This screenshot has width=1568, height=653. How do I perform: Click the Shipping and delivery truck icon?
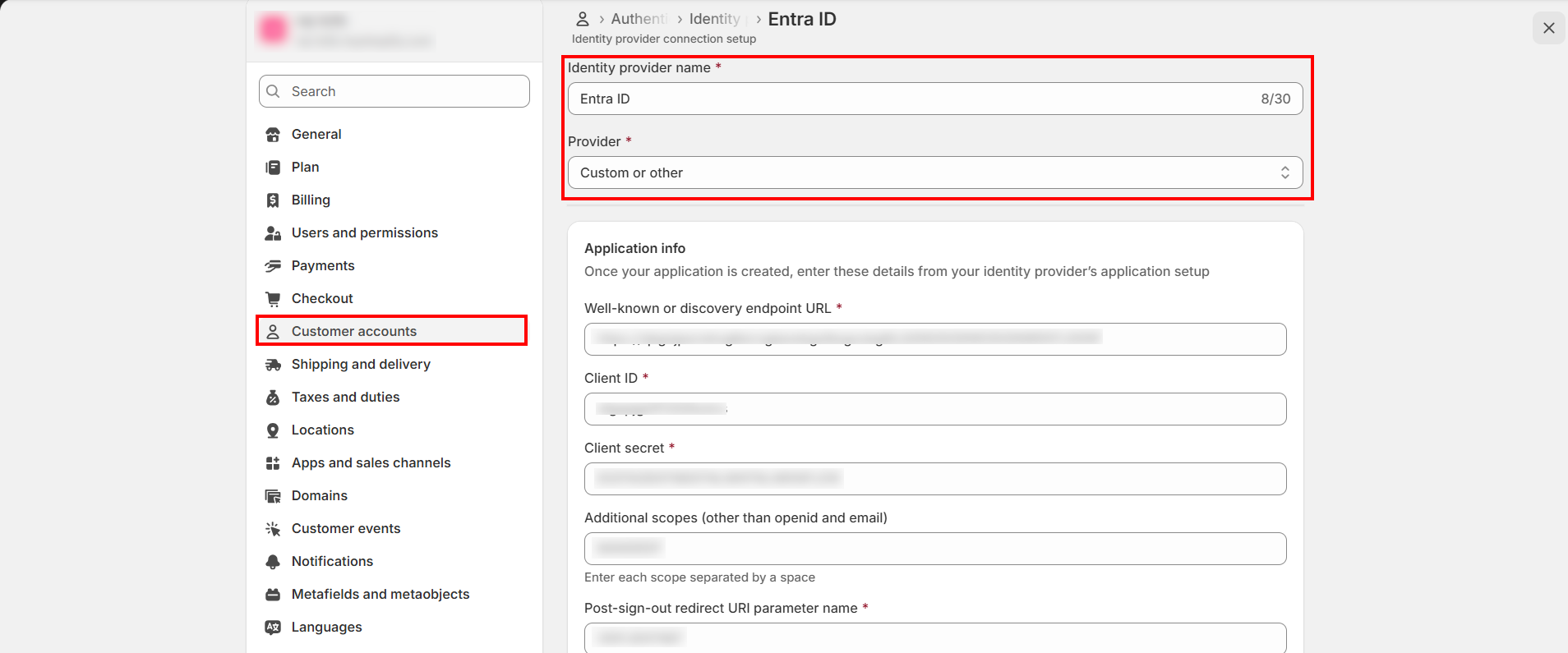[273, 365]
